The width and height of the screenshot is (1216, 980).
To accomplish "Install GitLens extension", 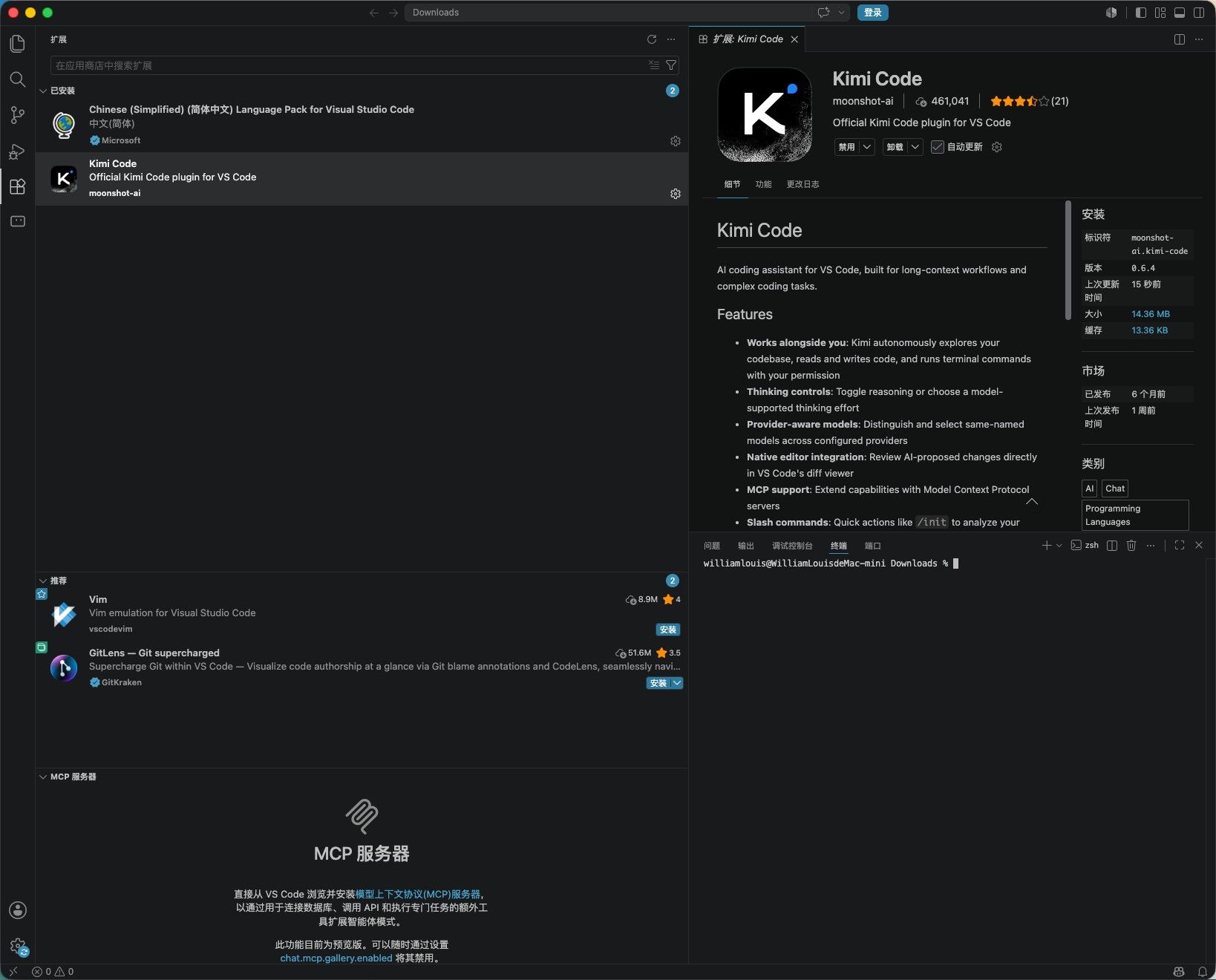I will tap(658, 683).
